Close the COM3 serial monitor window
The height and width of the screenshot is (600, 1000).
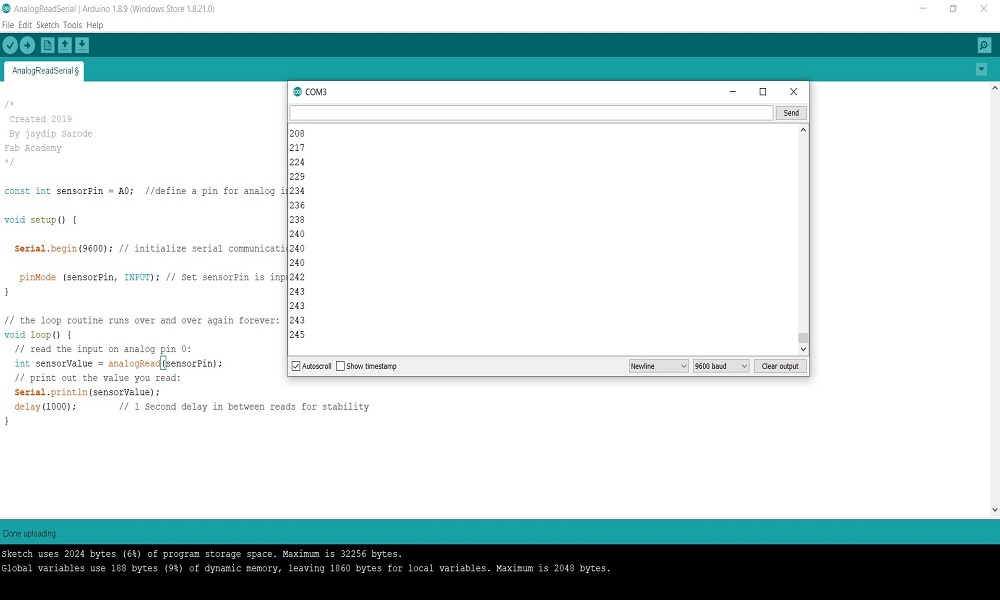[x=793, y=92]
